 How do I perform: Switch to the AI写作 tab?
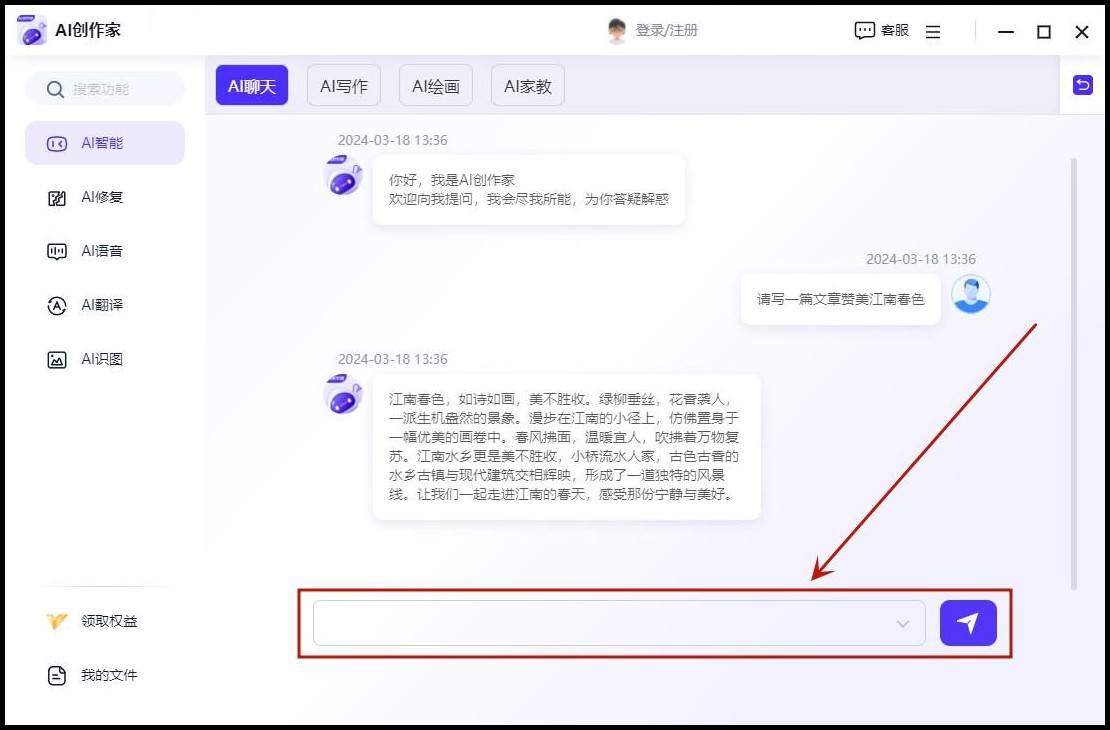[x=343, y=86]
